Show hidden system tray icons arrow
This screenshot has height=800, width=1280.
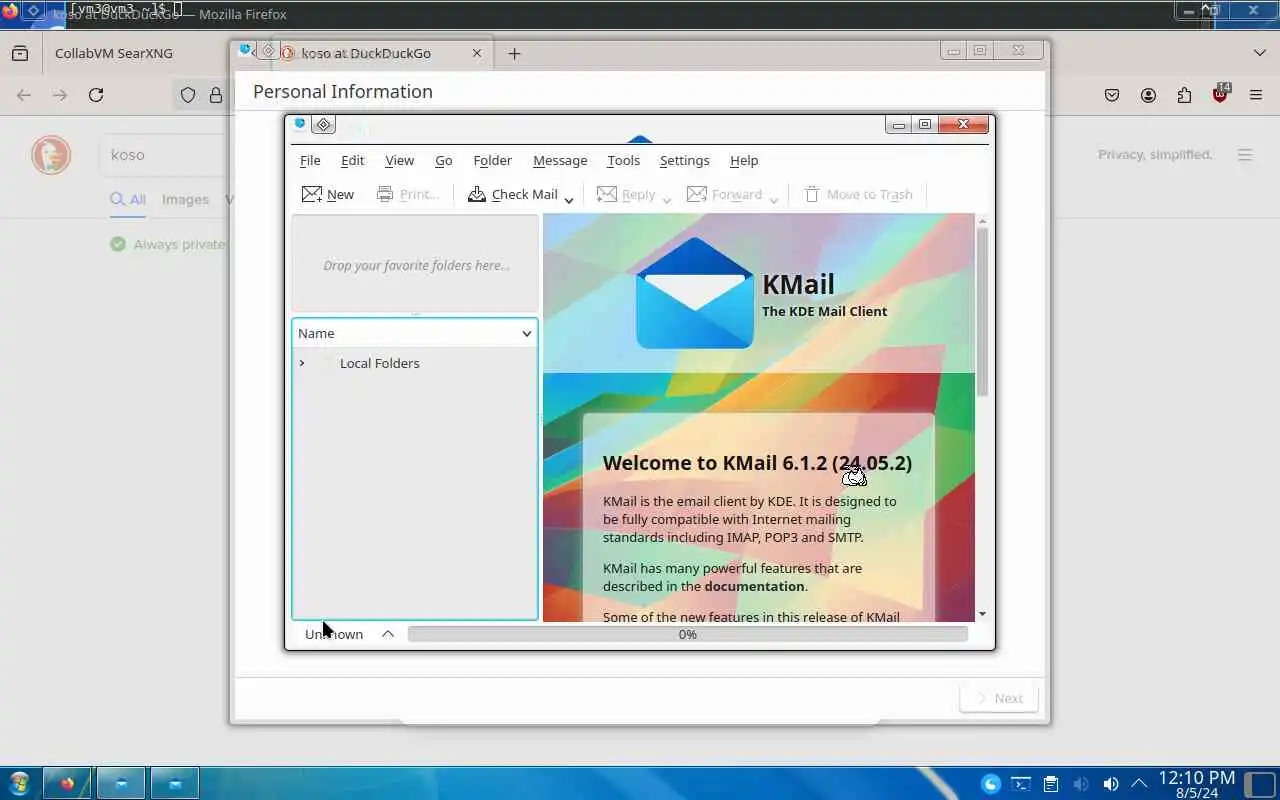(1139, 784)
